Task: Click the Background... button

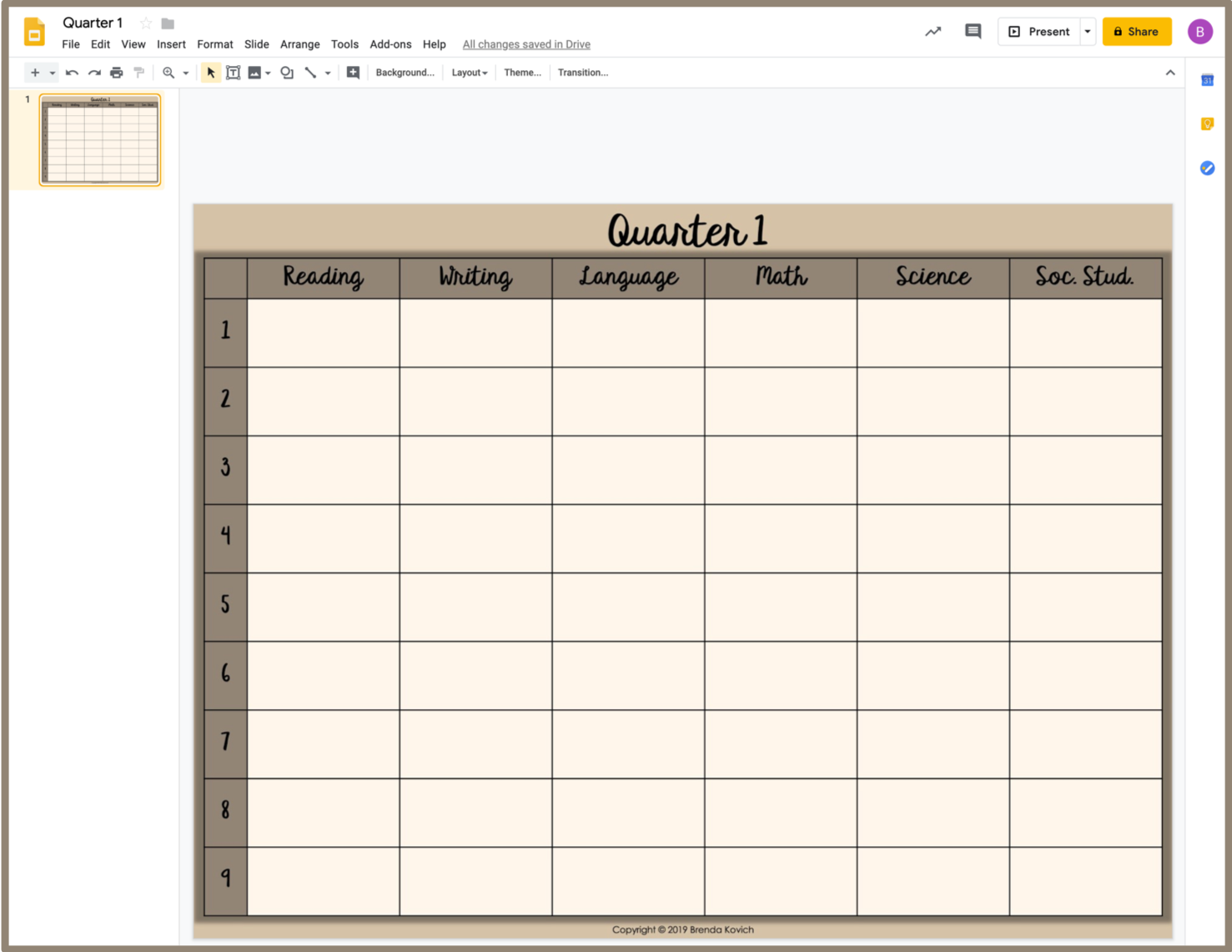Action: pos(405,73)
